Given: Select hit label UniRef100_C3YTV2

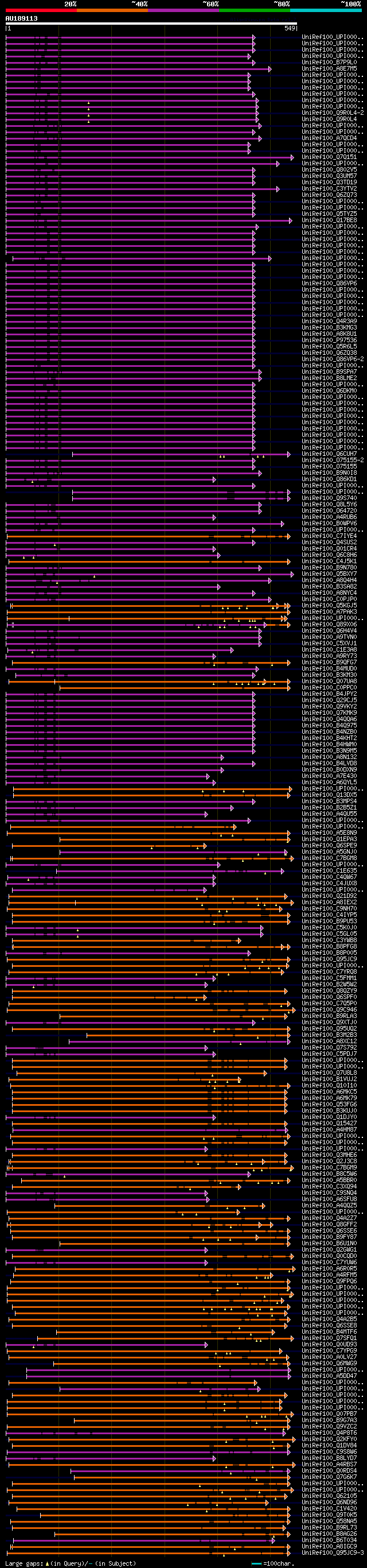Looking at the screenshot, I should pyautogui.click(x=329, y=189).
